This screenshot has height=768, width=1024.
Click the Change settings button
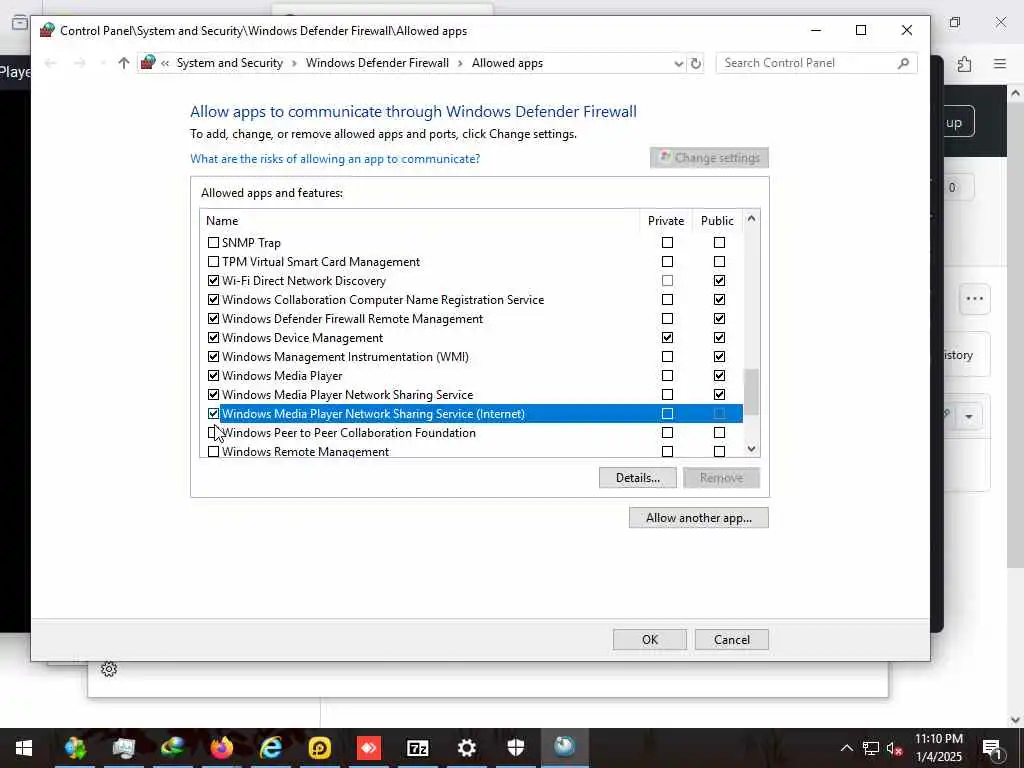[x=709, y=157]
